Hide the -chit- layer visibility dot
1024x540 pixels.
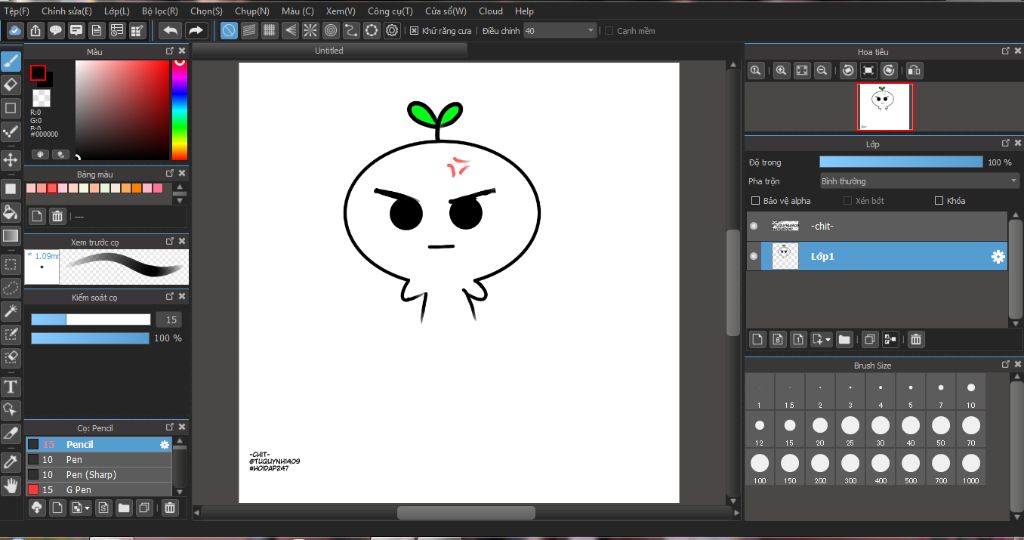(x=754, y=226)
